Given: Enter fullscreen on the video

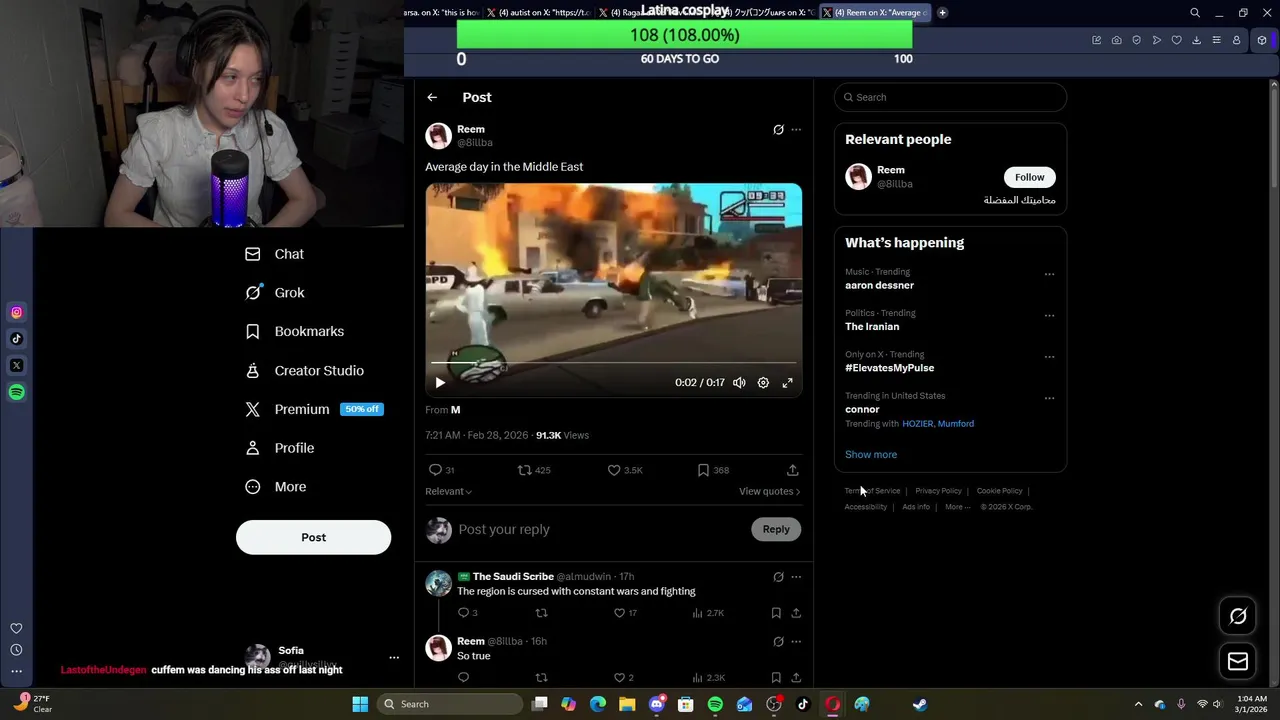Looking at the screenshot, I should [x=787, y=382].
